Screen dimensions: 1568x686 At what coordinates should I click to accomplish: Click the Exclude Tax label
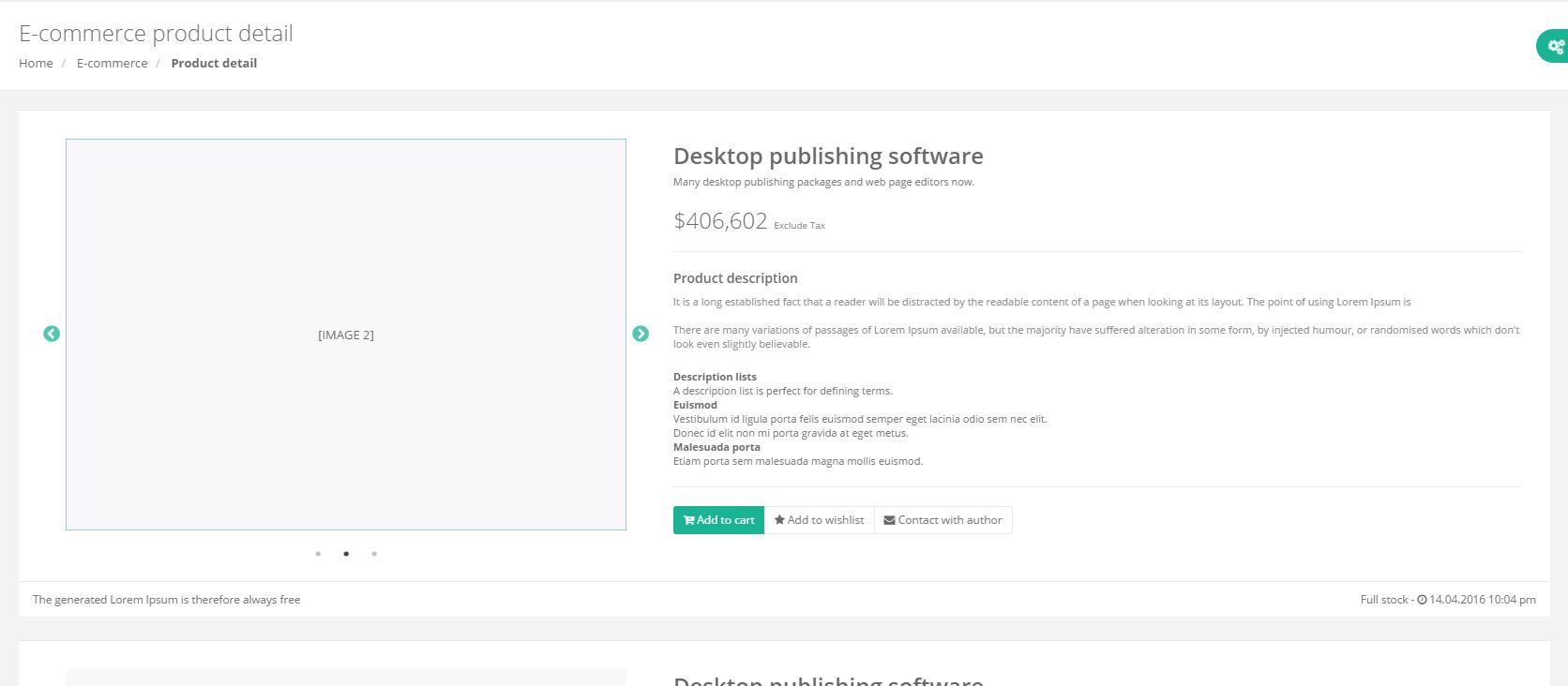tap(799, 226)
